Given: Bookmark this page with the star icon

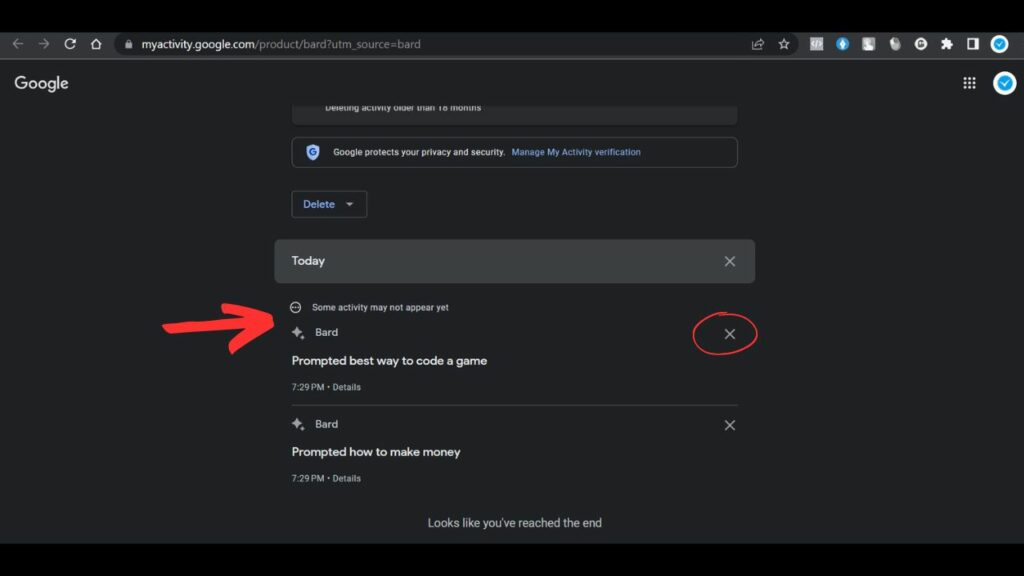Looking at the screenshot, I should 784,44.
